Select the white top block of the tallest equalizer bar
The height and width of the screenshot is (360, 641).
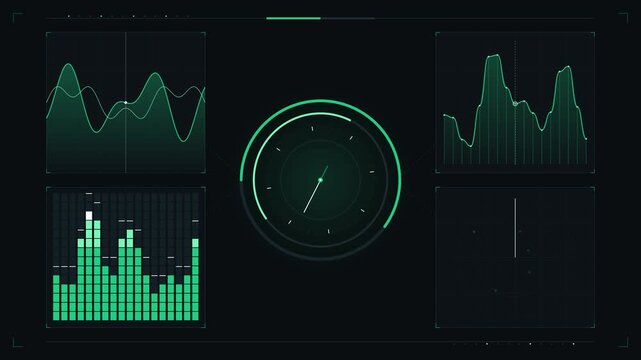pyautogui.click(x=89, y=216)
